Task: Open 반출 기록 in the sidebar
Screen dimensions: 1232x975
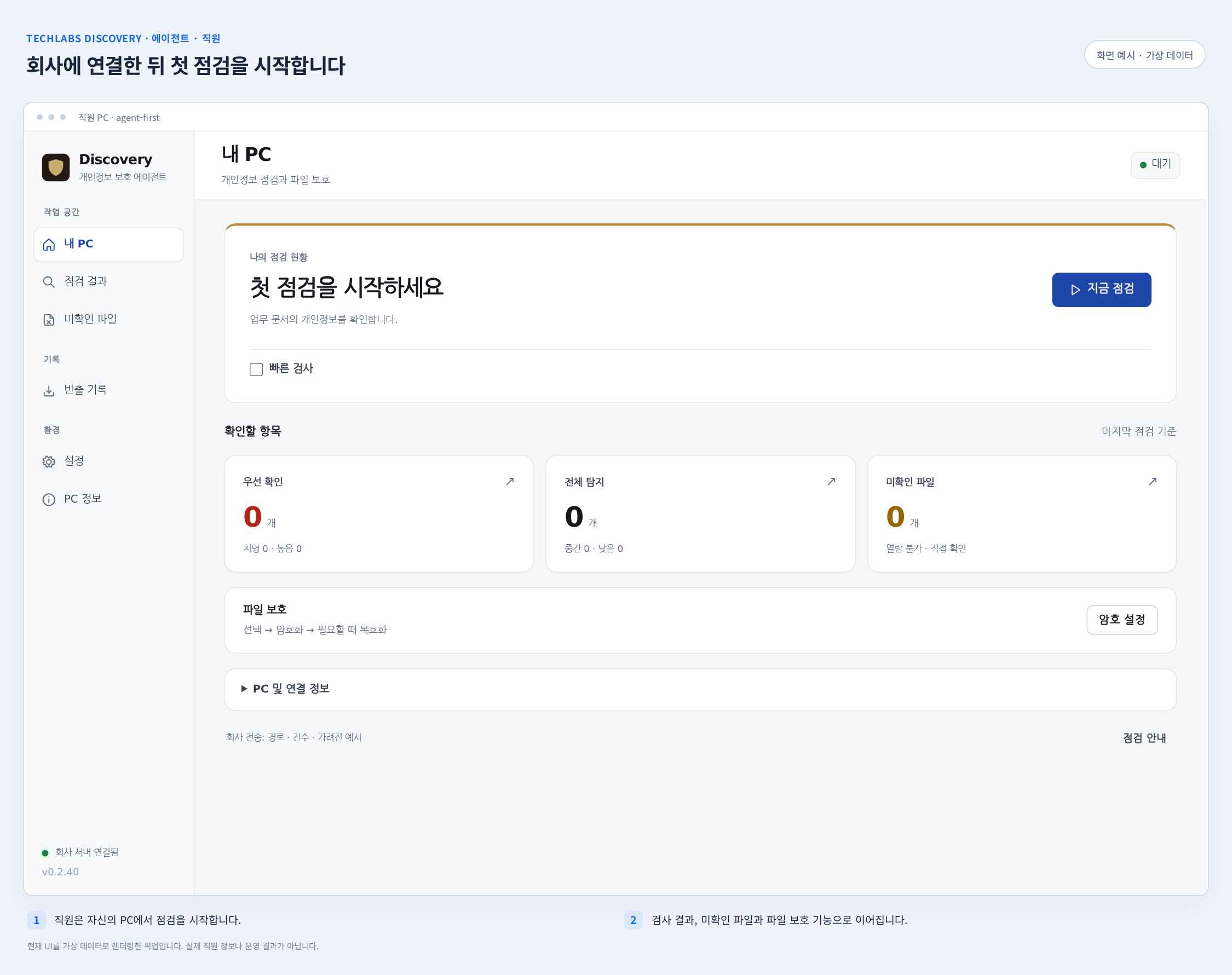Action: (108, 390)
